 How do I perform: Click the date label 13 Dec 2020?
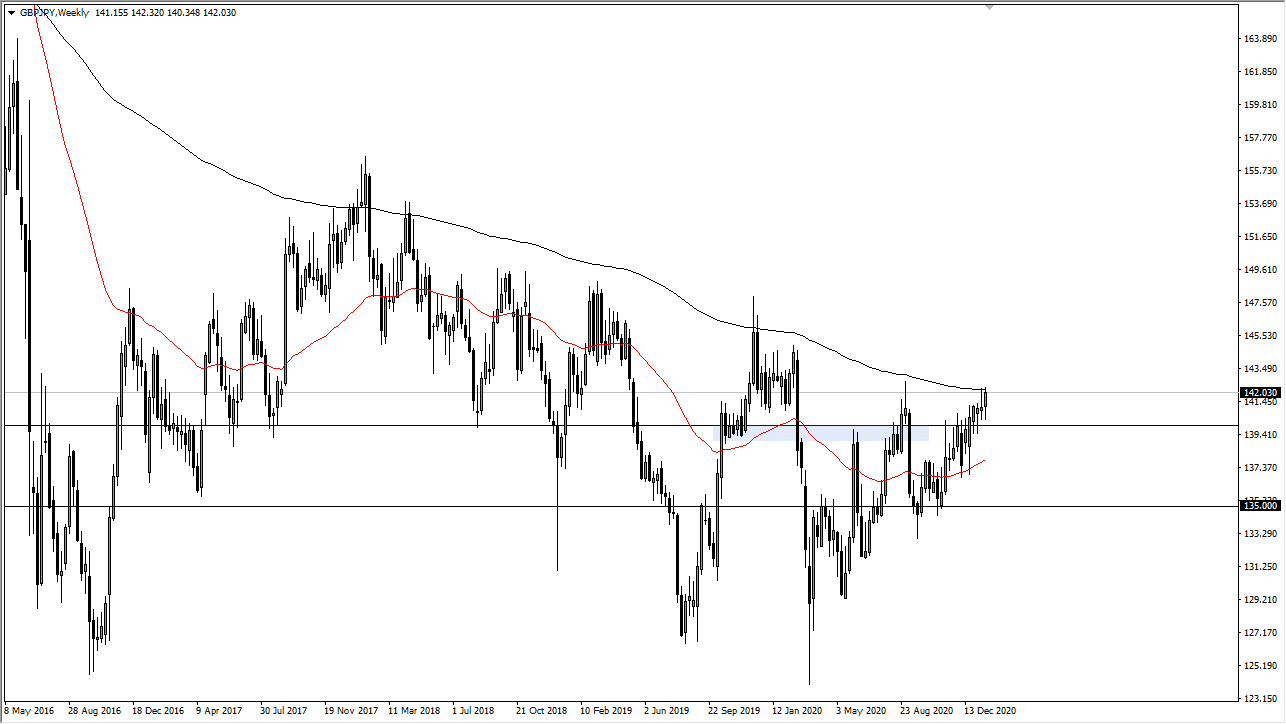(x=988, y=710)
